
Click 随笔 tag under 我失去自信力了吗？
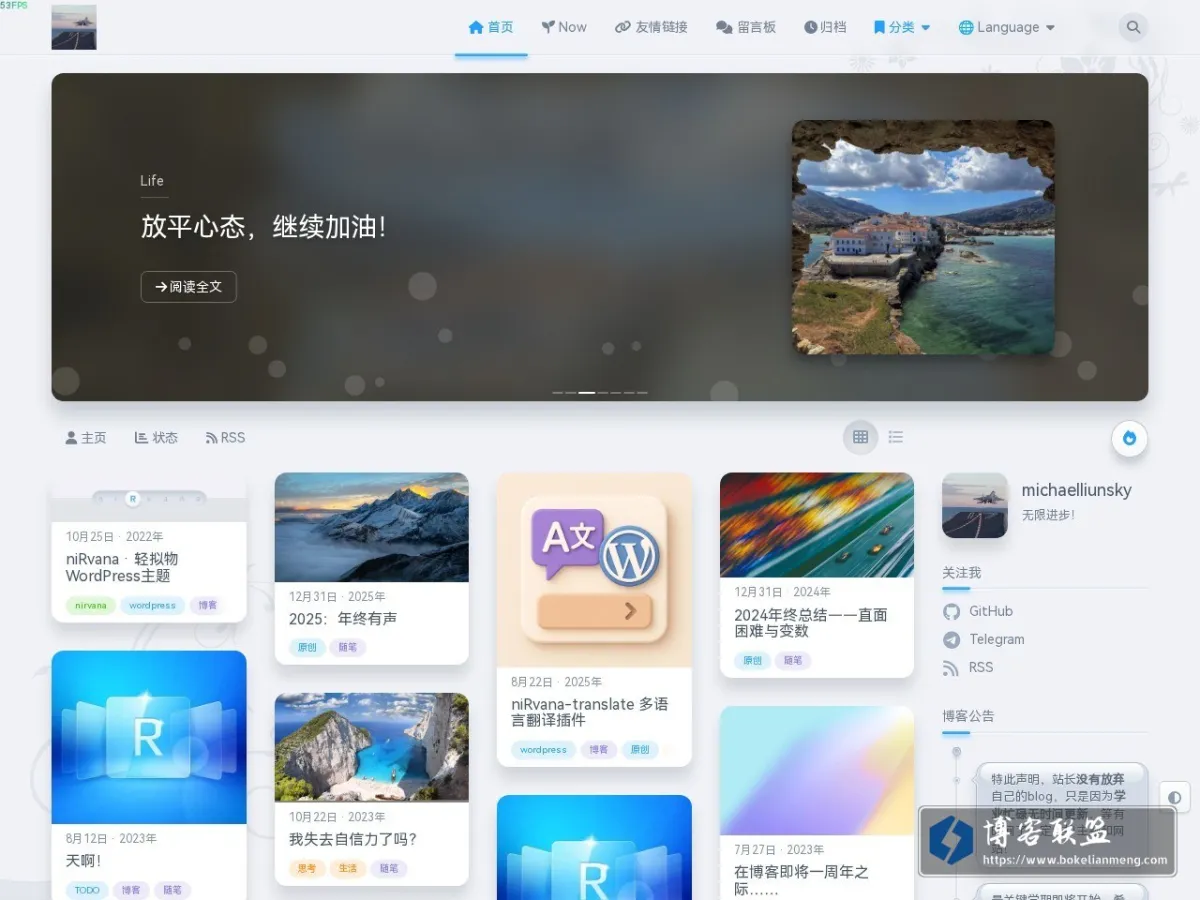[389, 868]
